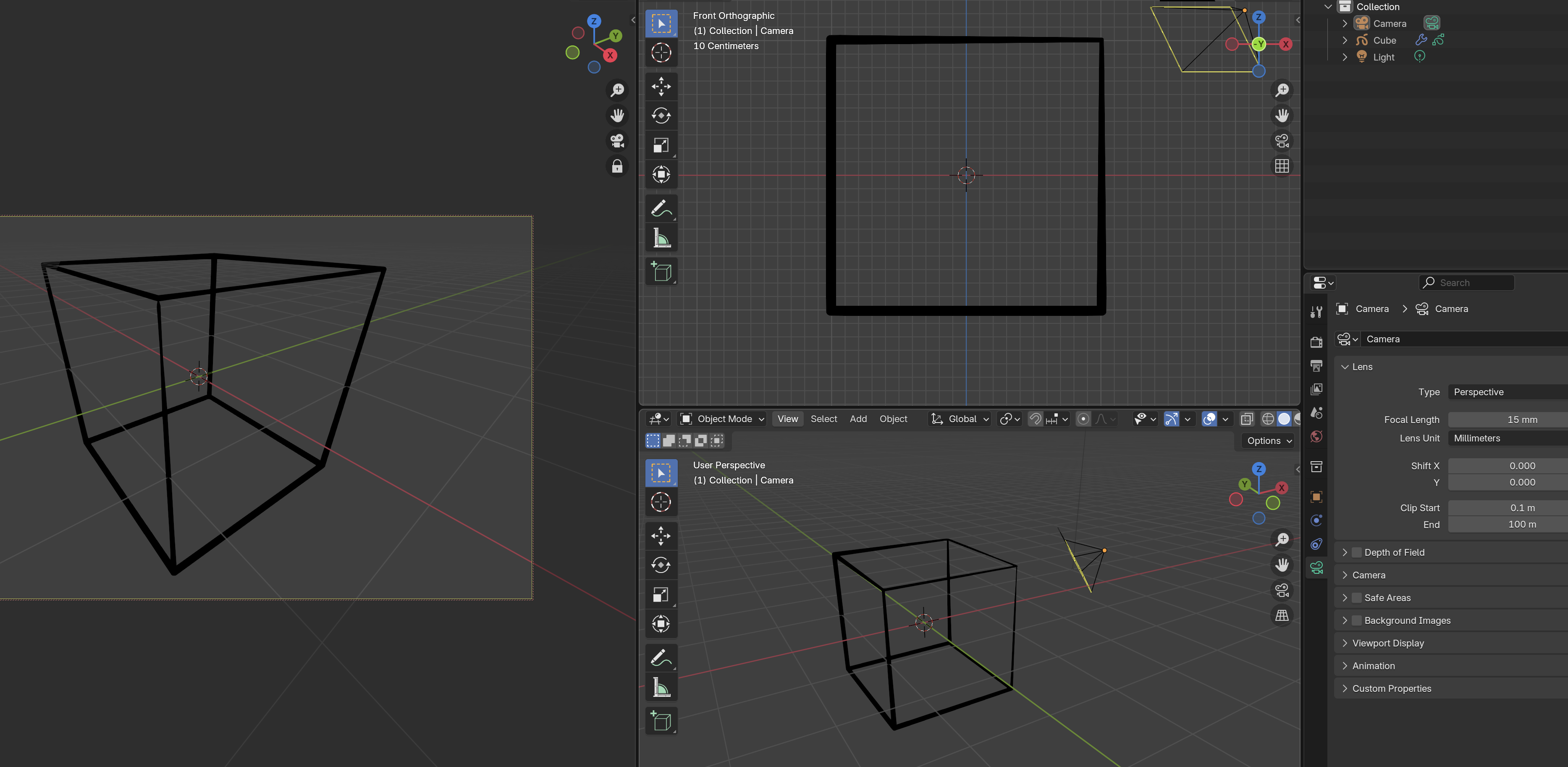Select the Rotate tool in User Perspective viewport
Image resolution: width=1568 pixels, height=767 pixels.
[661, 565]
